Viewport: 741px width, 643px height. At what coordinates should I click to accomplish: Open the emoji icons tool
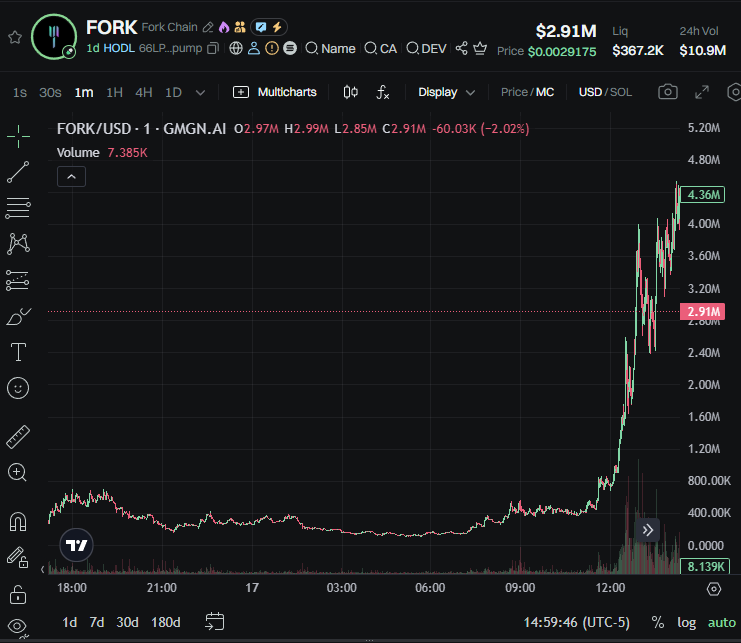[x=18, y=388]
